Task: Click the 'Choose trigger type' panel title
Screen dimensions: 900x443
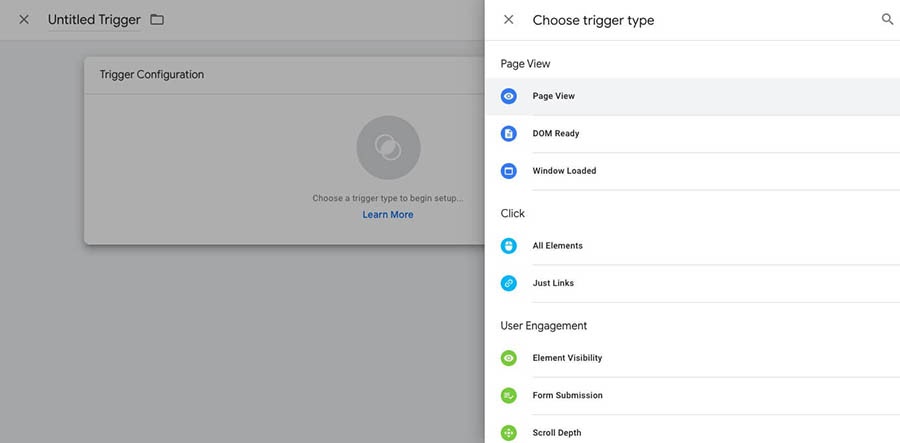Action: [x=593, y=20]
